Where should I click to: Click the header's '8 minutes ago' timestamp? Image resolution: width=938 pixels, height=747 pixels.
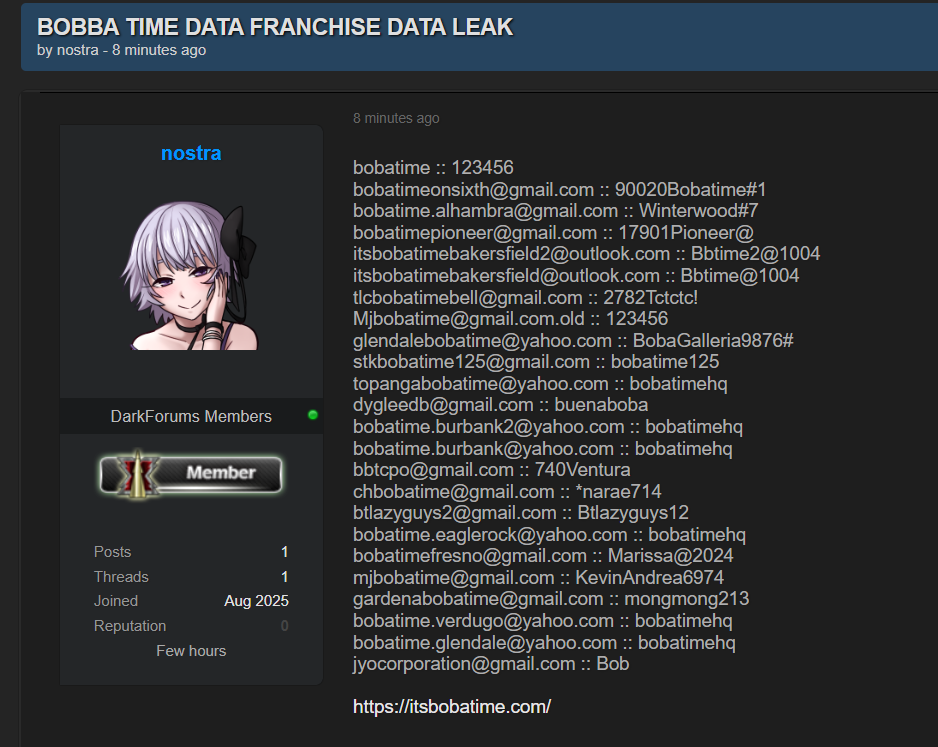[159, 50]
